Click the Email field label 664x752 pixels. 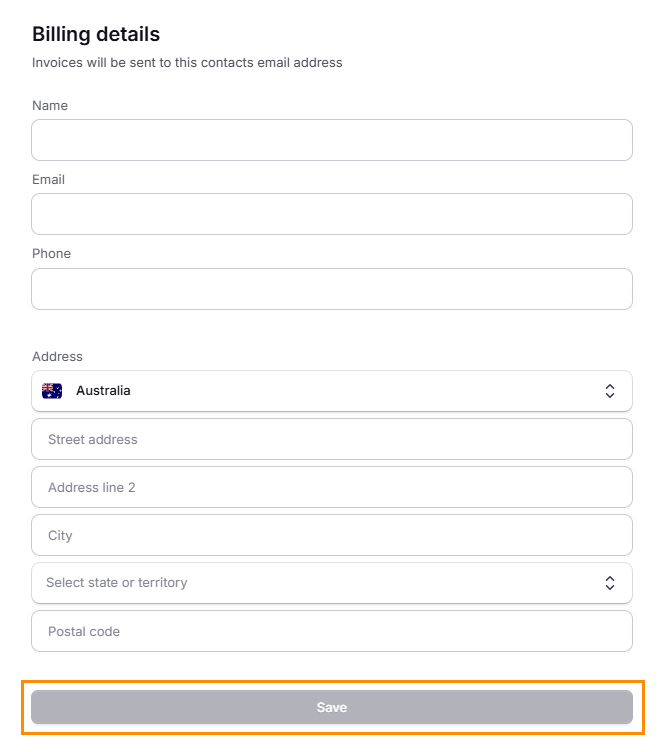48,179
